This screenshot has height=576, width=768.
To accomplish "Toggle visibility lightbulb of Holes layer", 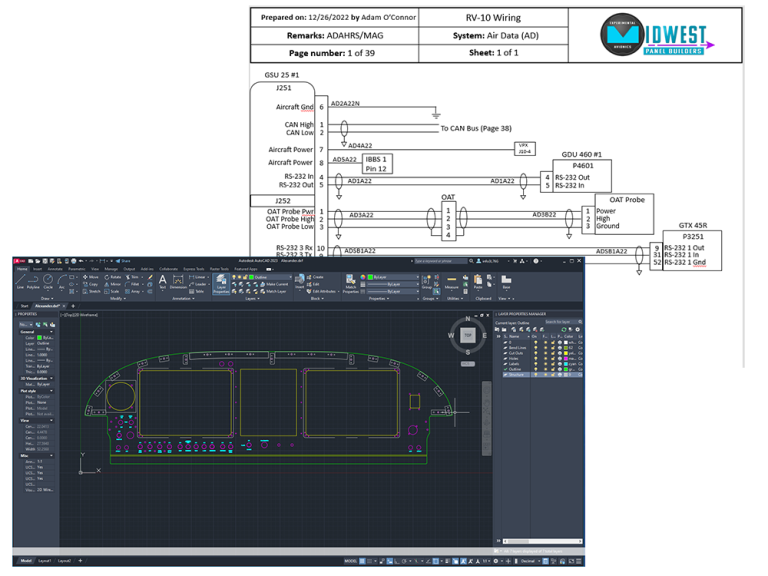I will pos(538,360).
